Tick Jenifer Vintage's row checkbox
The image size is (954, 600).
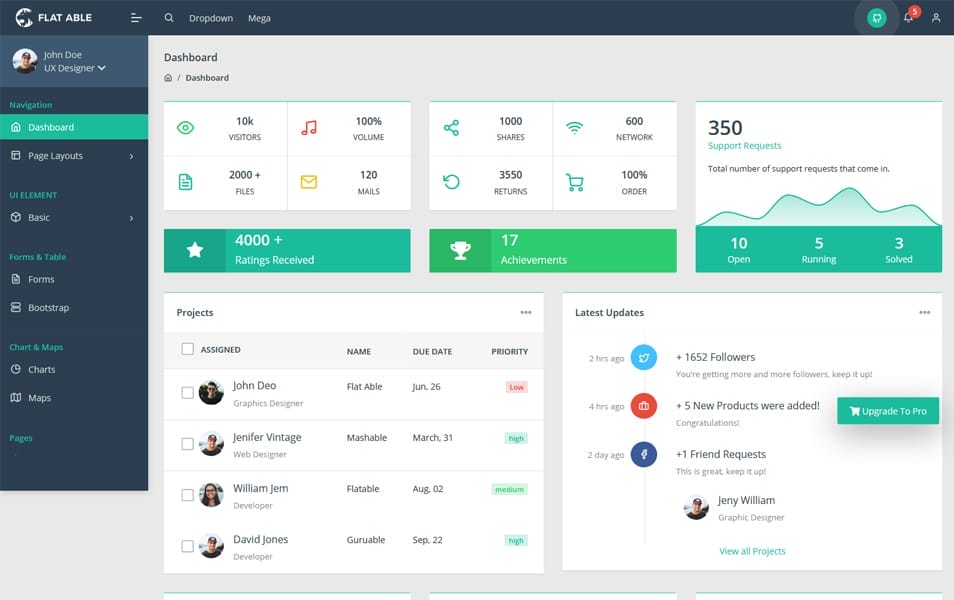186,441
